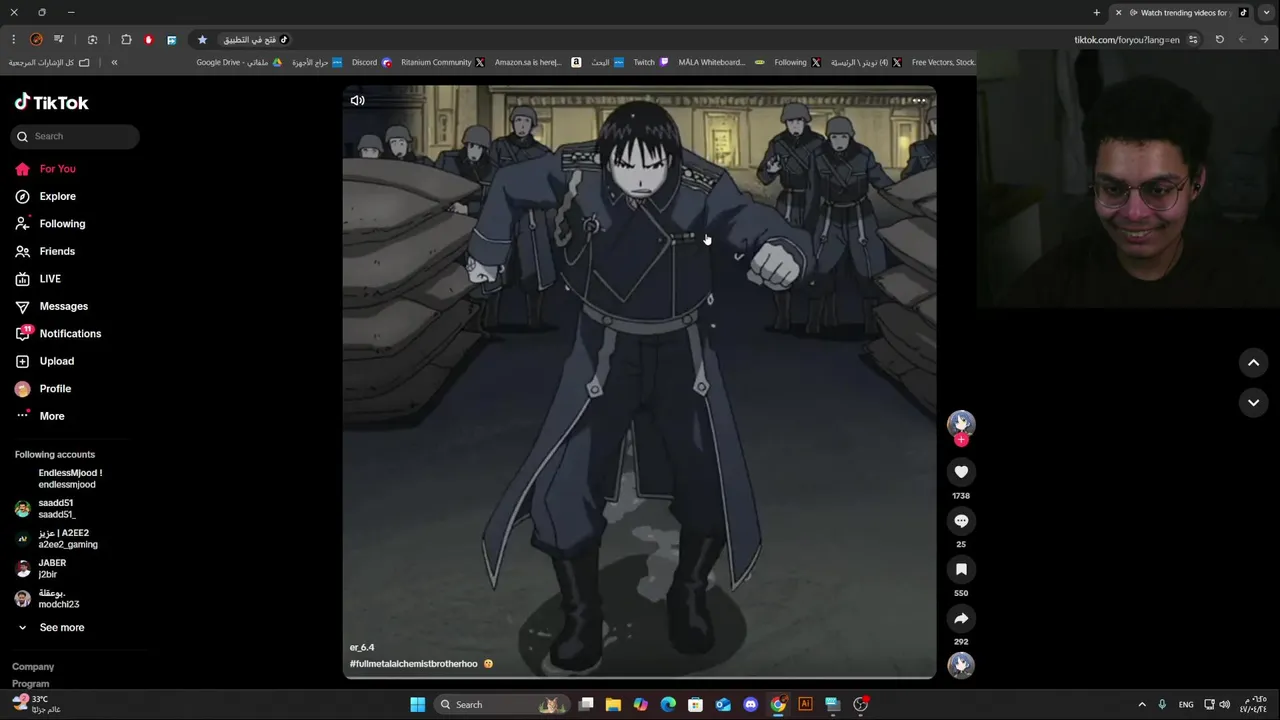Open the browser three-dot menu
Viewport: 1280px width, 720px height.
[13, 40]
